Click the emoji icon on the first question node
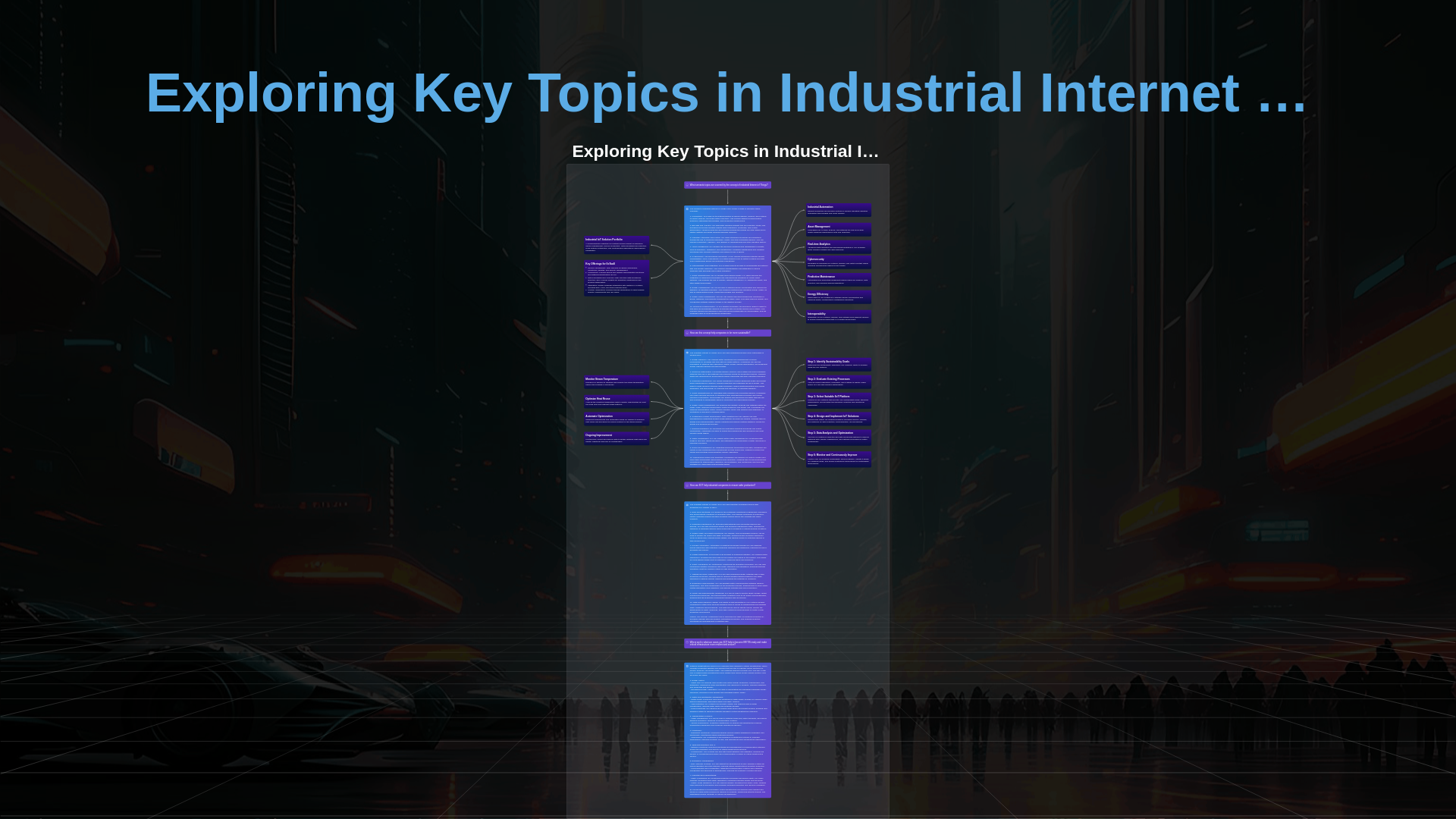The image size is (1456, 819). pyautogui.click(x=687, y=185)
